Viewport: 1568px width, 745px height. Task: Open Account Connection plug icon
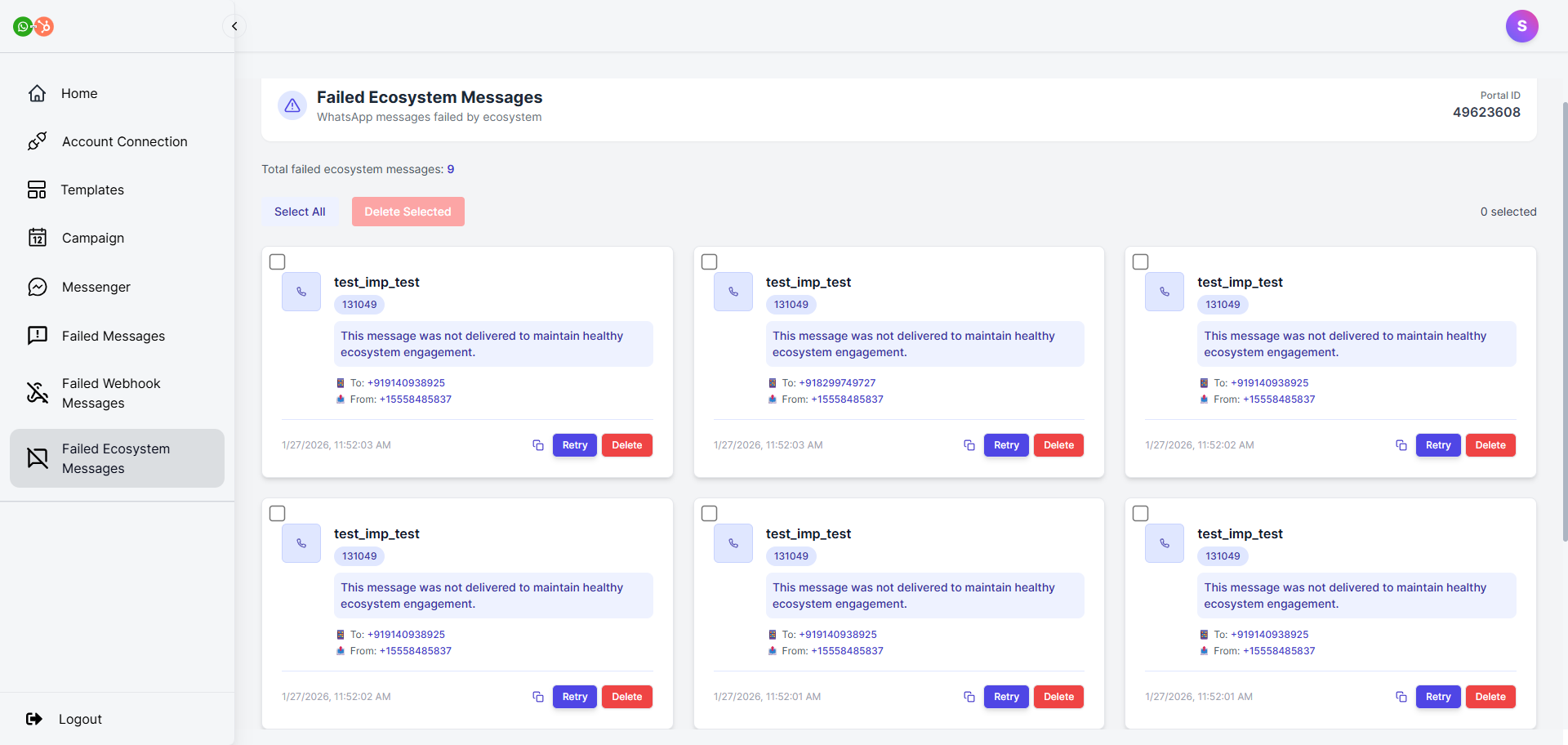pos(37,141)
